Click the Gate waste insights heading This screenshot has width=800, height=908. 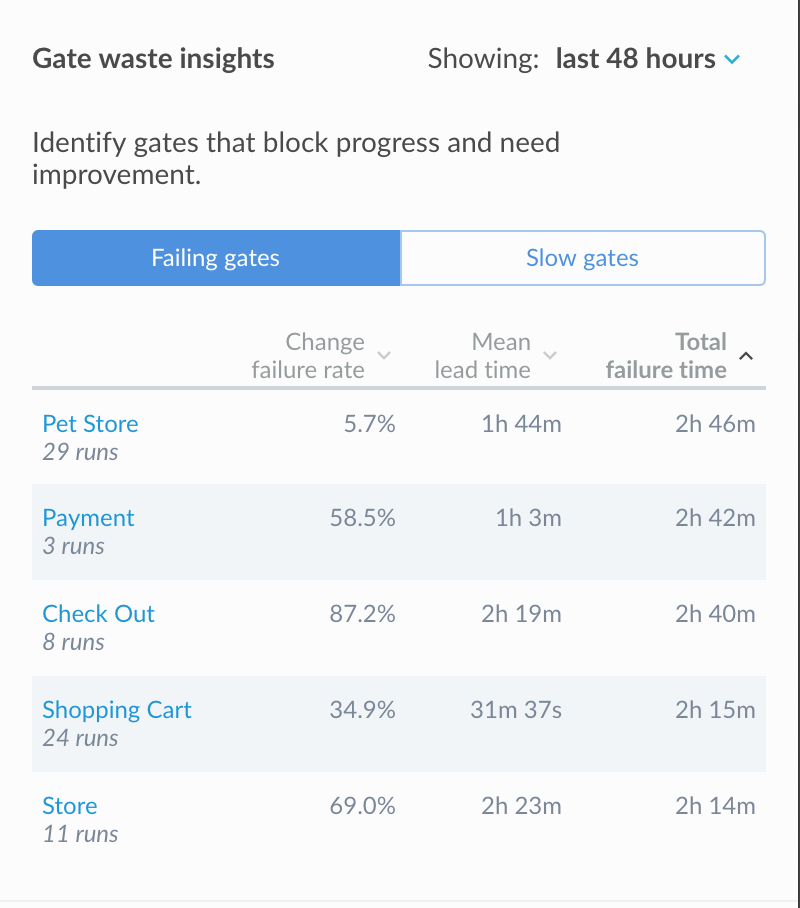(153, 59)
